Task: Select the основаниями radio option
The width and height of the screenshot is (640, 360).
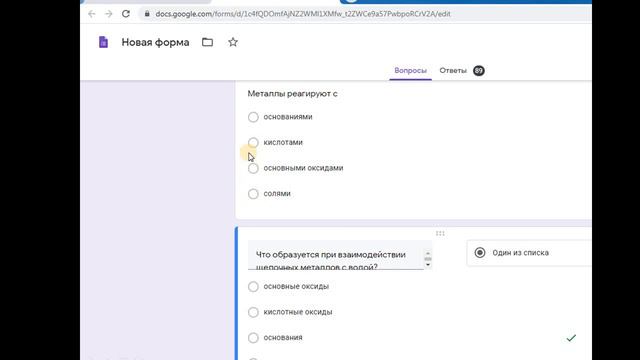Action: [253, 117]
